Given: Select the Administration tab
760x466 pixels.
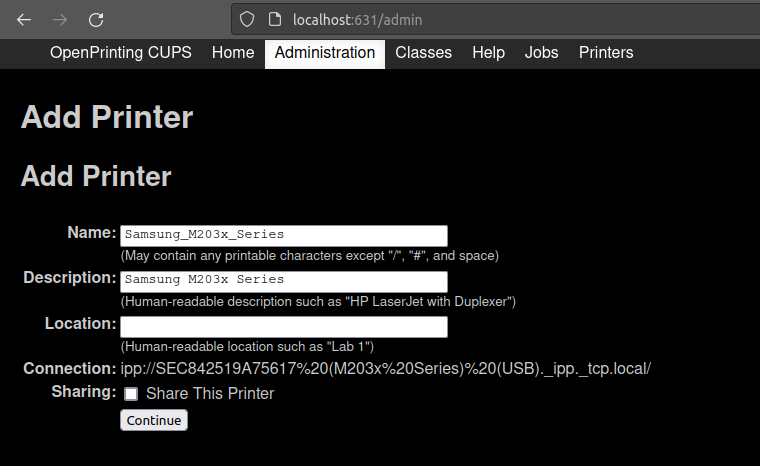Looking at the screenshot, I should (x=325, y=53).
